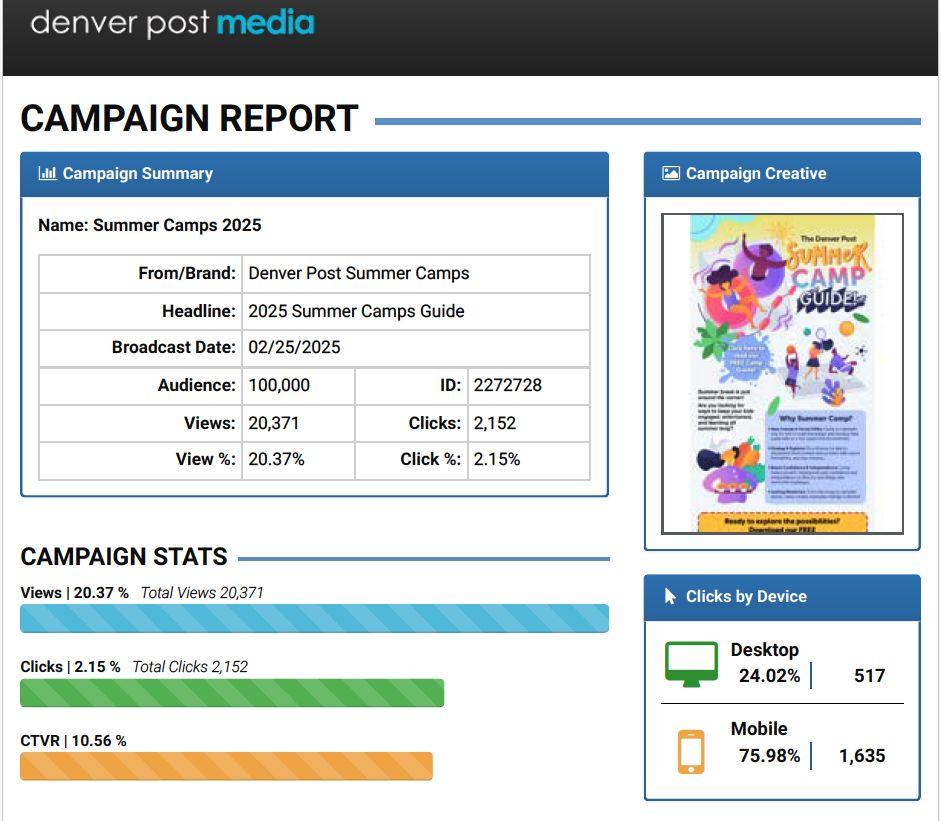Click the Desktop device label
The image size is (941, 821).
click(765, 650)
